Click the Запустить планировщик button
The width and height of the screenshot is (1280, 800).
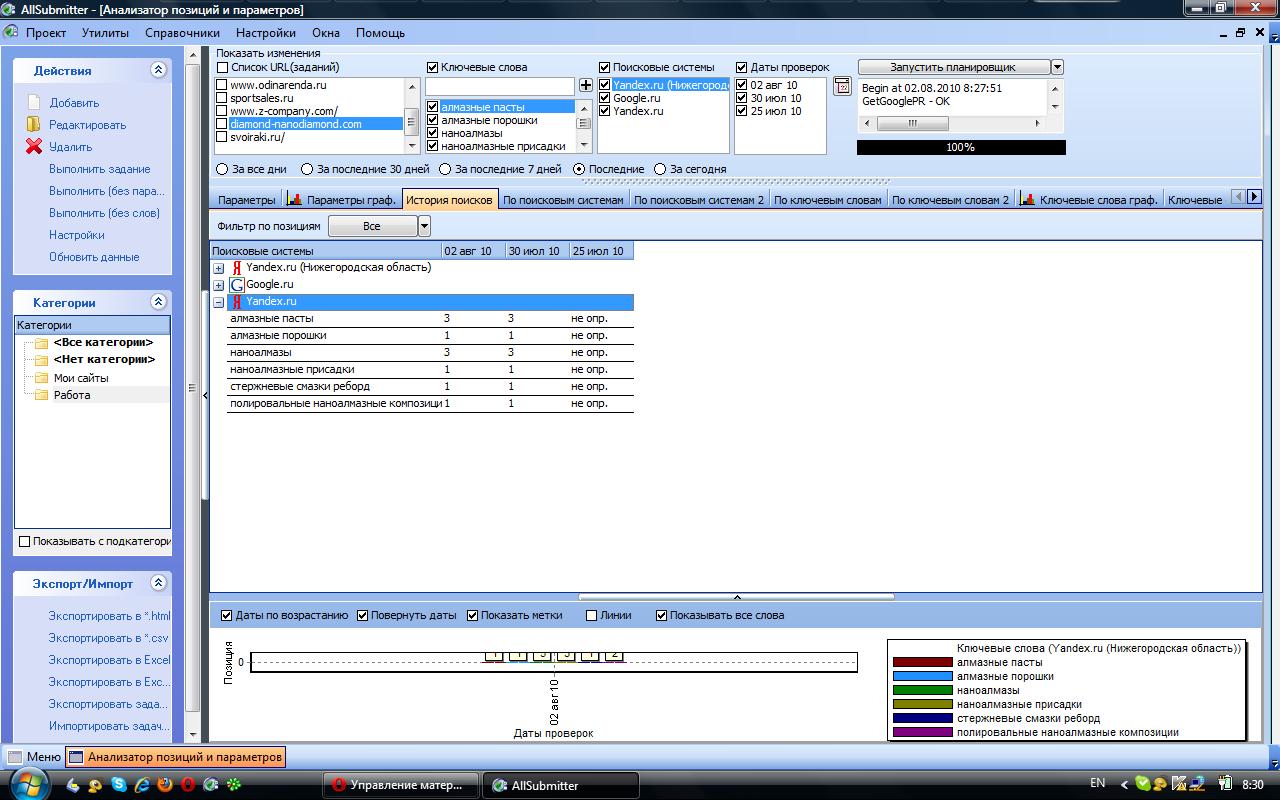click(953, 67)
